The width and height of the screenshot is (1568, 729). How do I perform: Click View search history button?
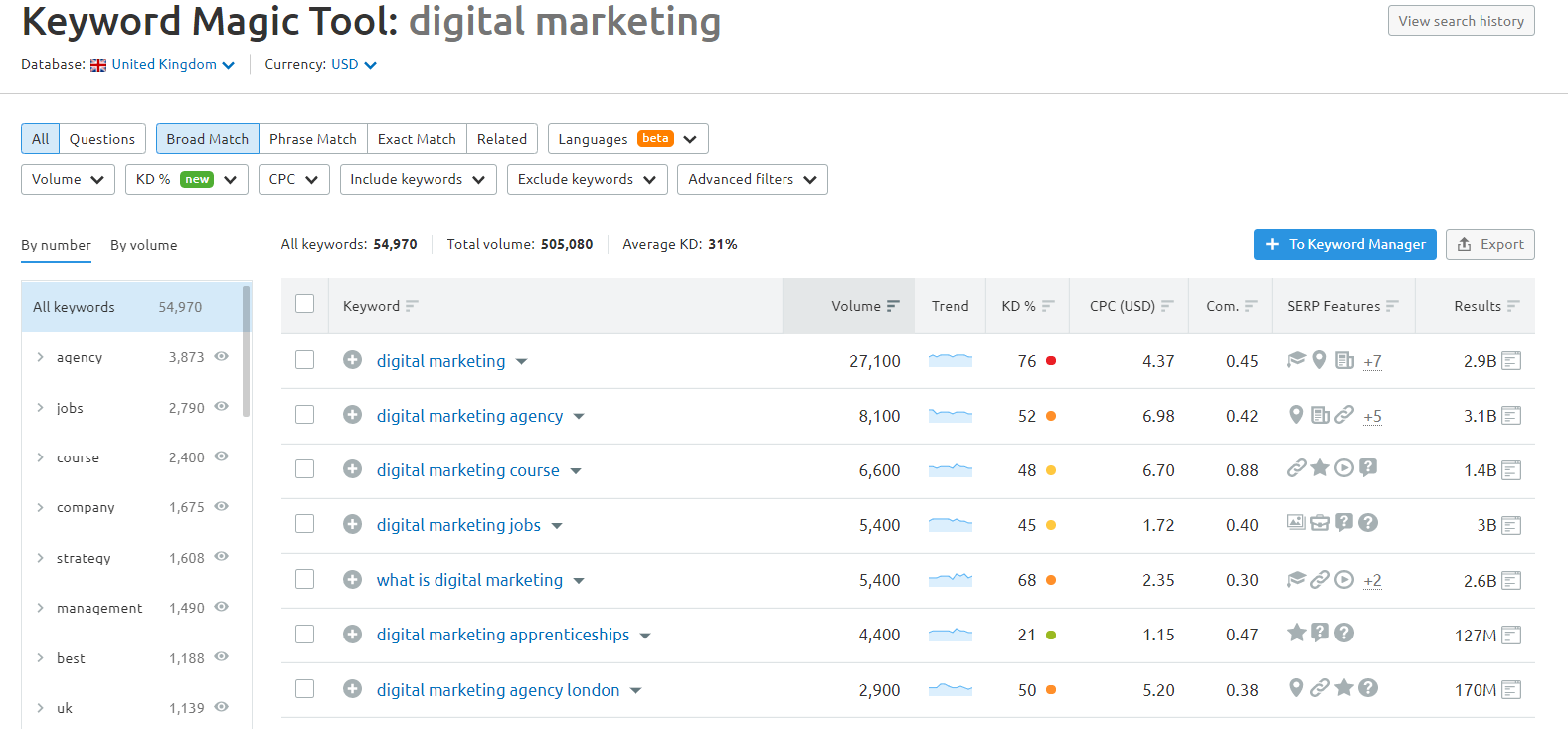pos(1461,21)
